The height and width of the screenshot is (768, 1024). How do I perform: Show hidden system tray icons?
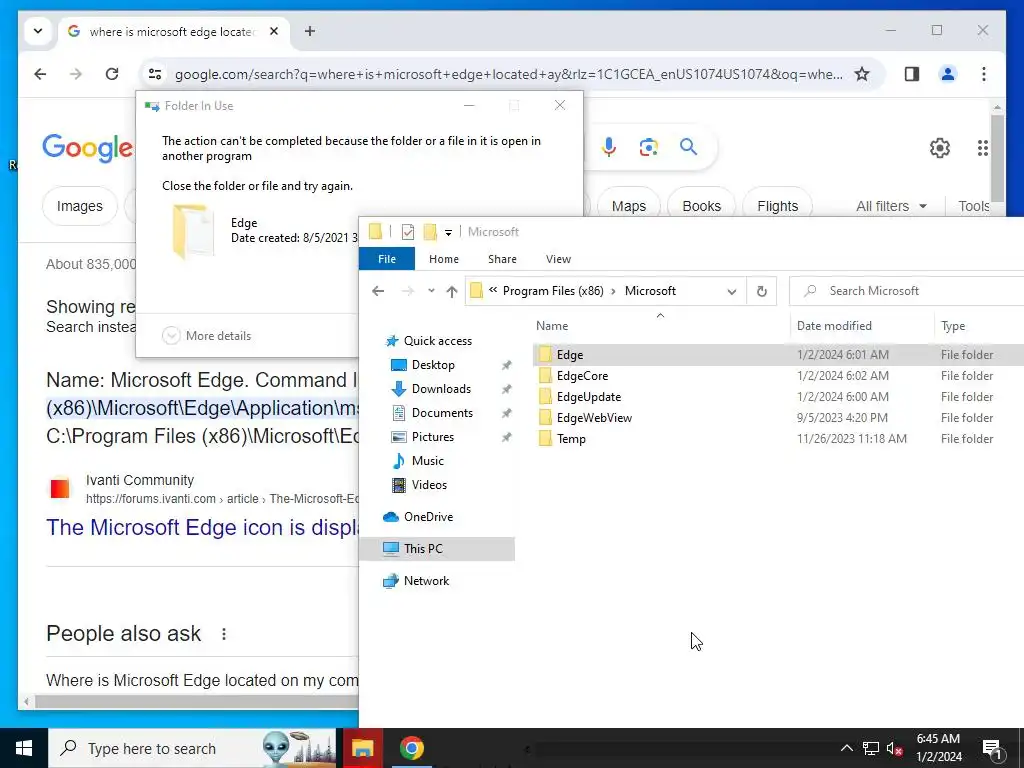coord(846,748)
